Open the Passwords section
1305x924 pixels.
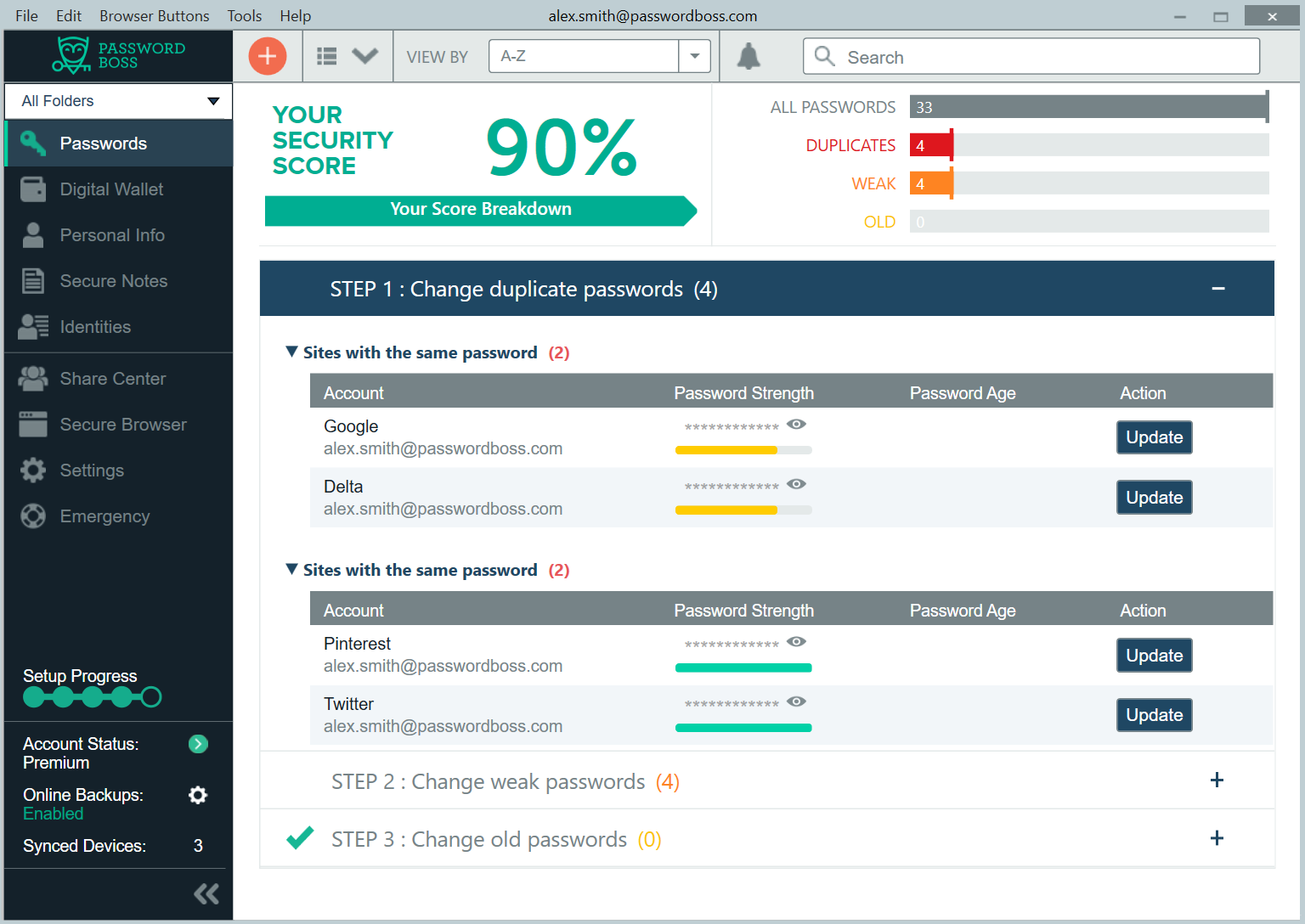119,144
